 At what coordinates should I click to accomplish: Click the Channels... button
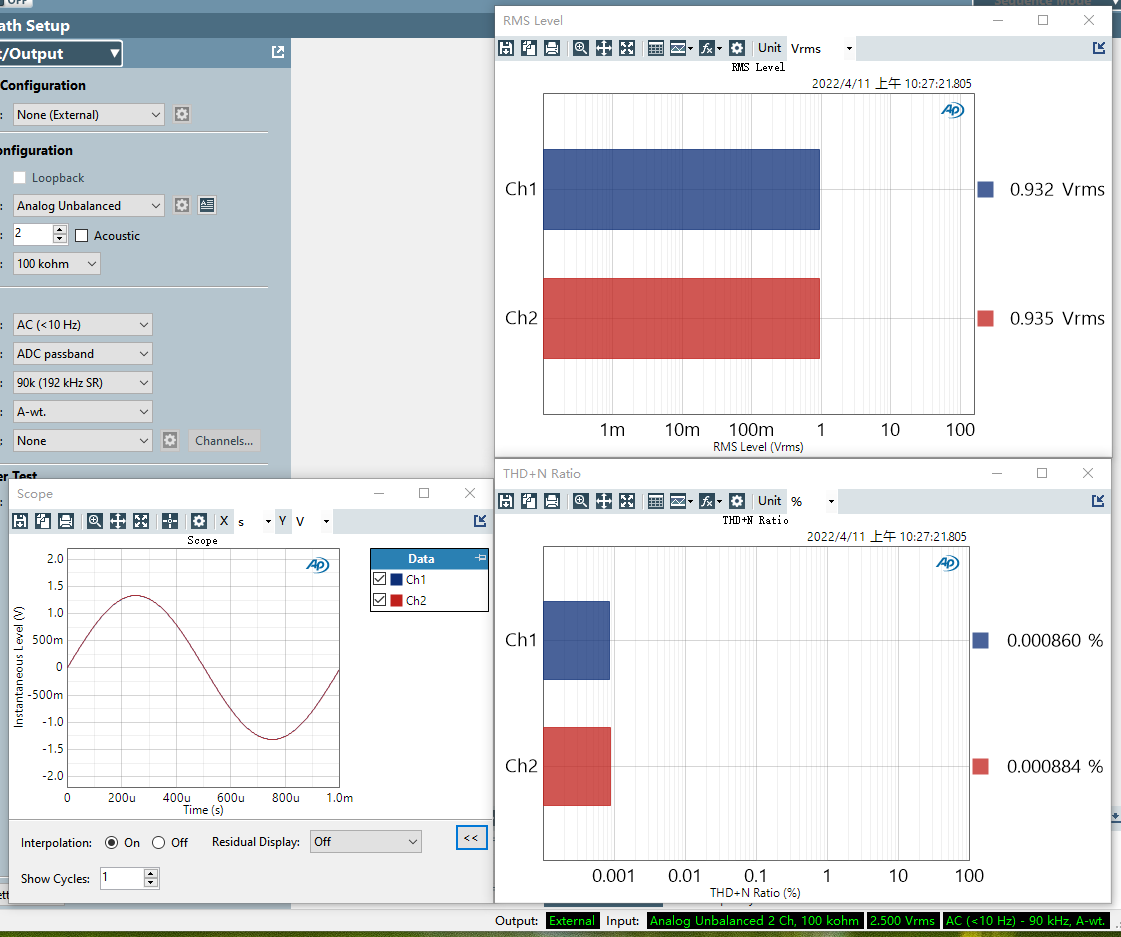tap(225, 441)
